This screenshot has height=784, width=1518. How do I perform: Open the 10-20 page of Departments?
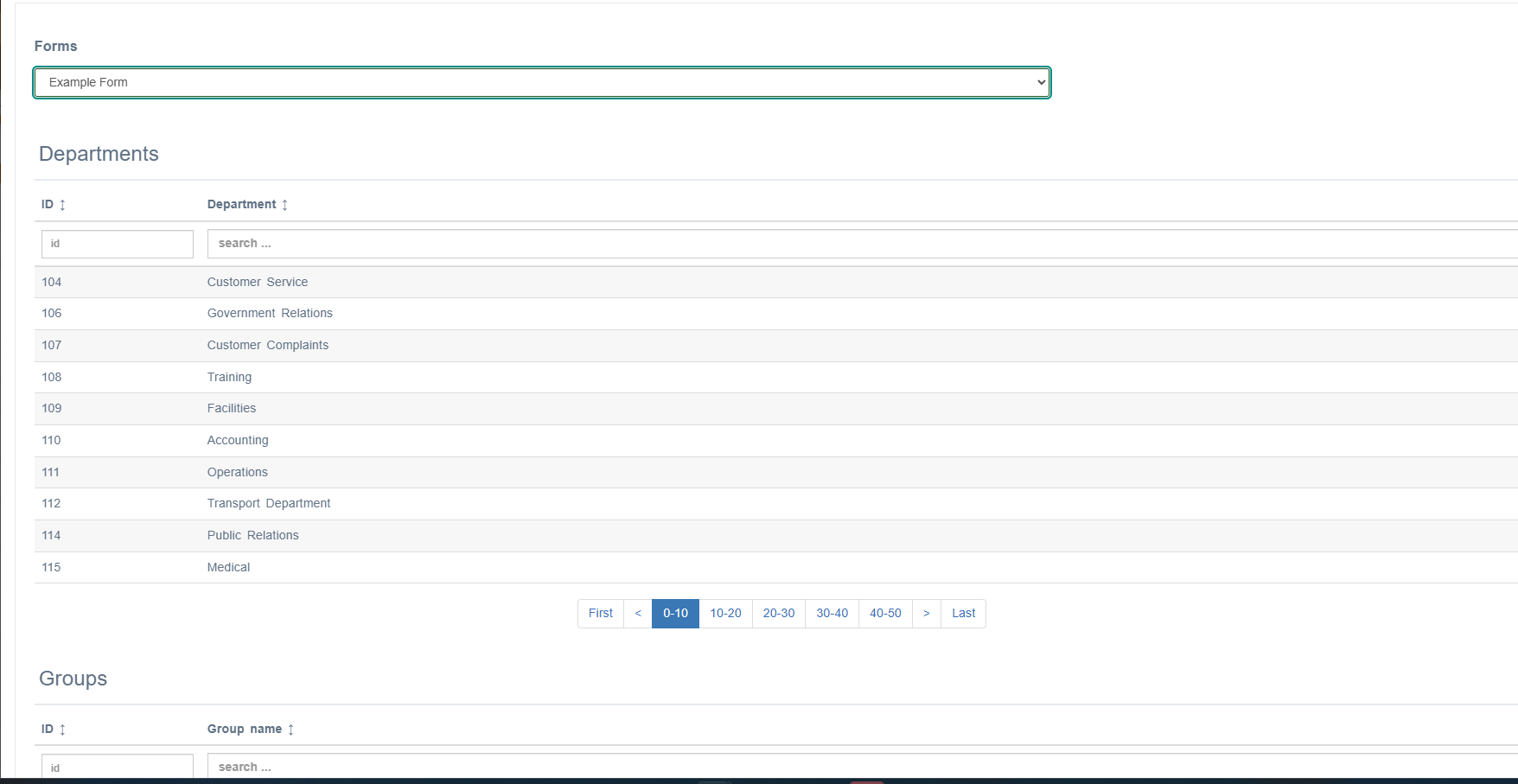(725, 614)
